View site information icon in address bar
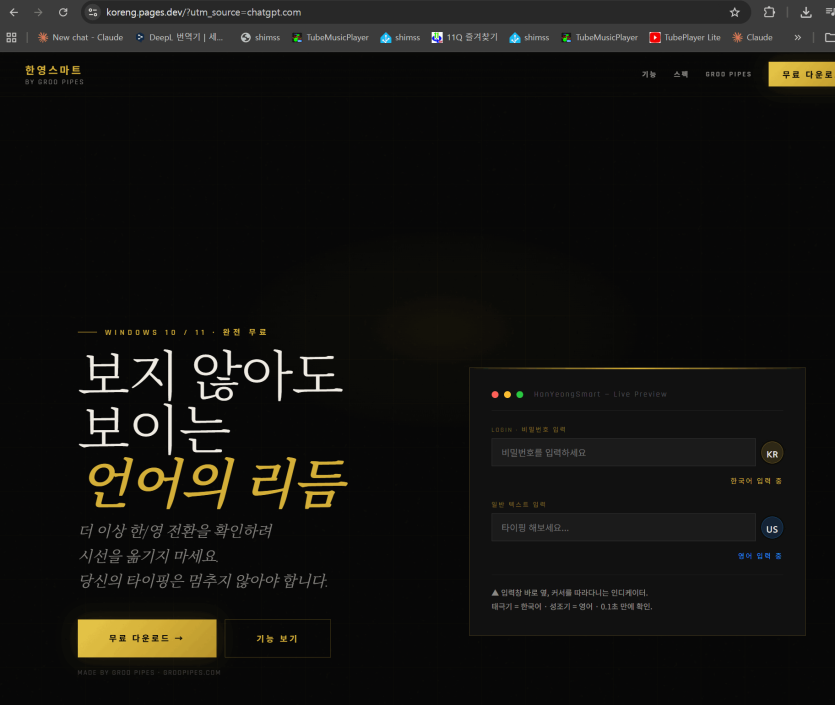 (x=93, y=12)
